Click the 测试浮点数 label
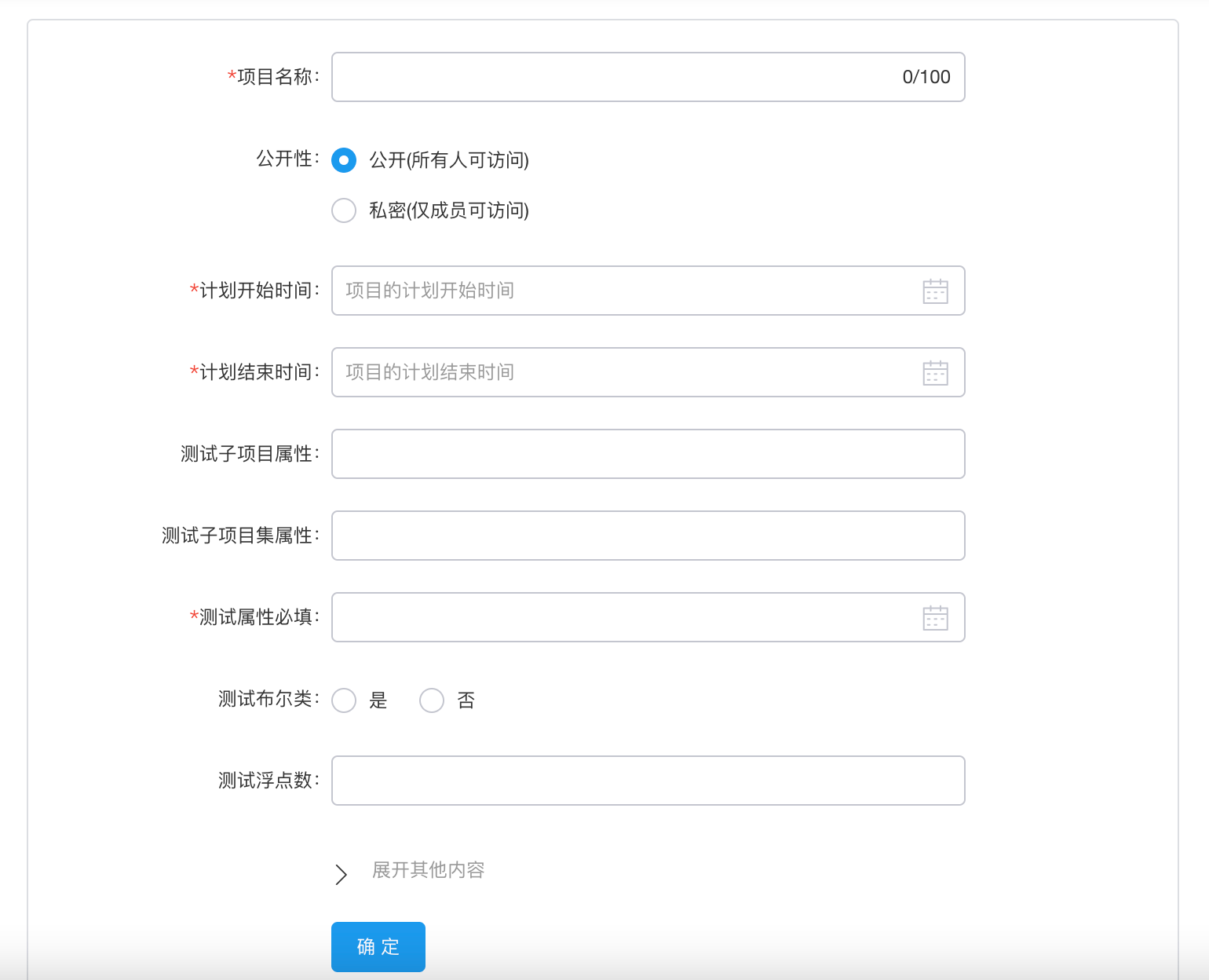The image size is (1209, 980). pos(268,781)
